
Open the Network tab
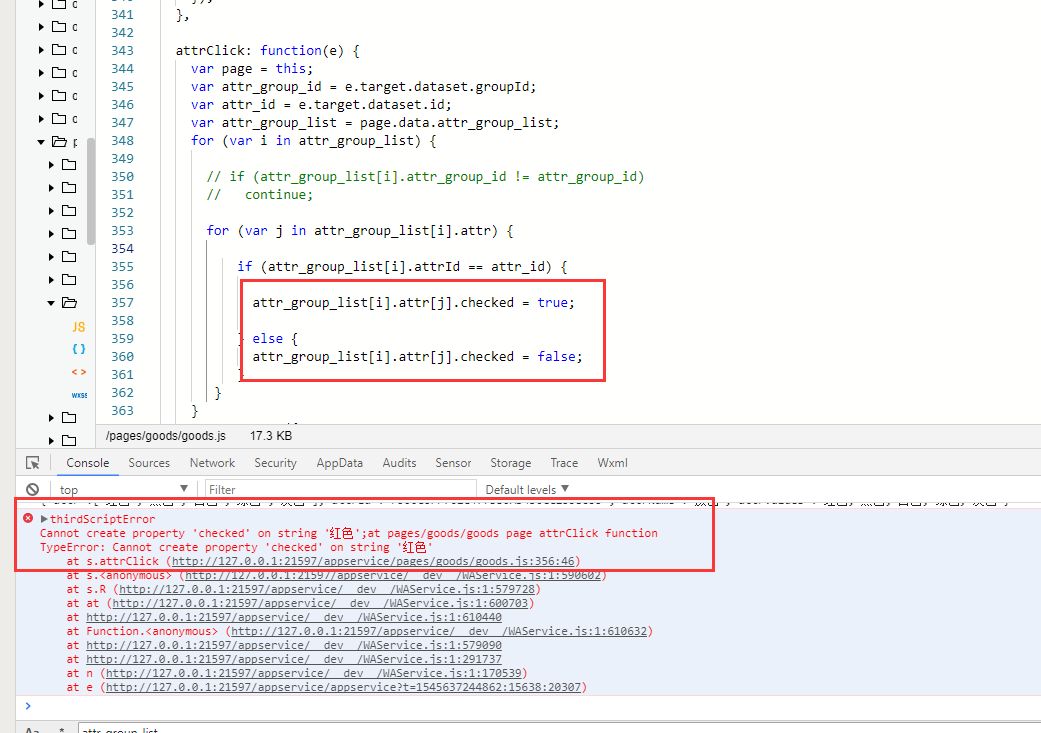click(x=212, y=463)
